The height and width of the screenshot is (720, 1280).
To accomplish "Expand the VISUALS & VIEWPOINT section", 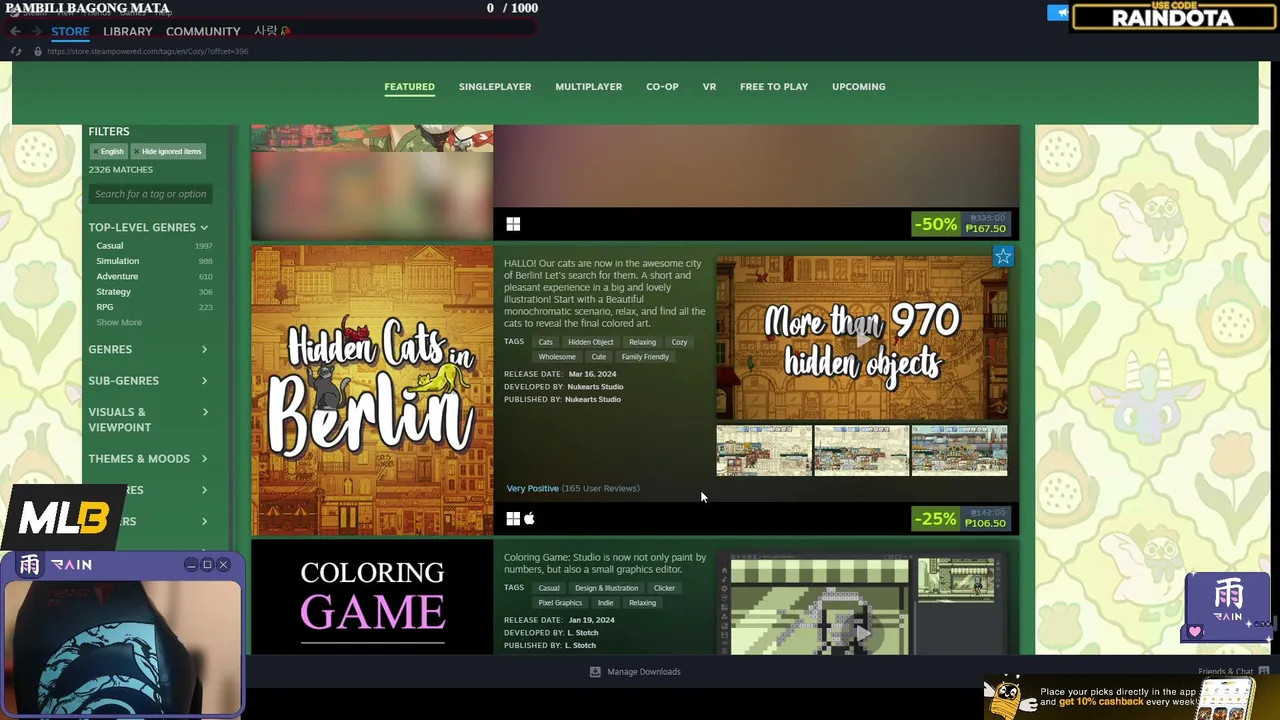I will click(148, 419).
